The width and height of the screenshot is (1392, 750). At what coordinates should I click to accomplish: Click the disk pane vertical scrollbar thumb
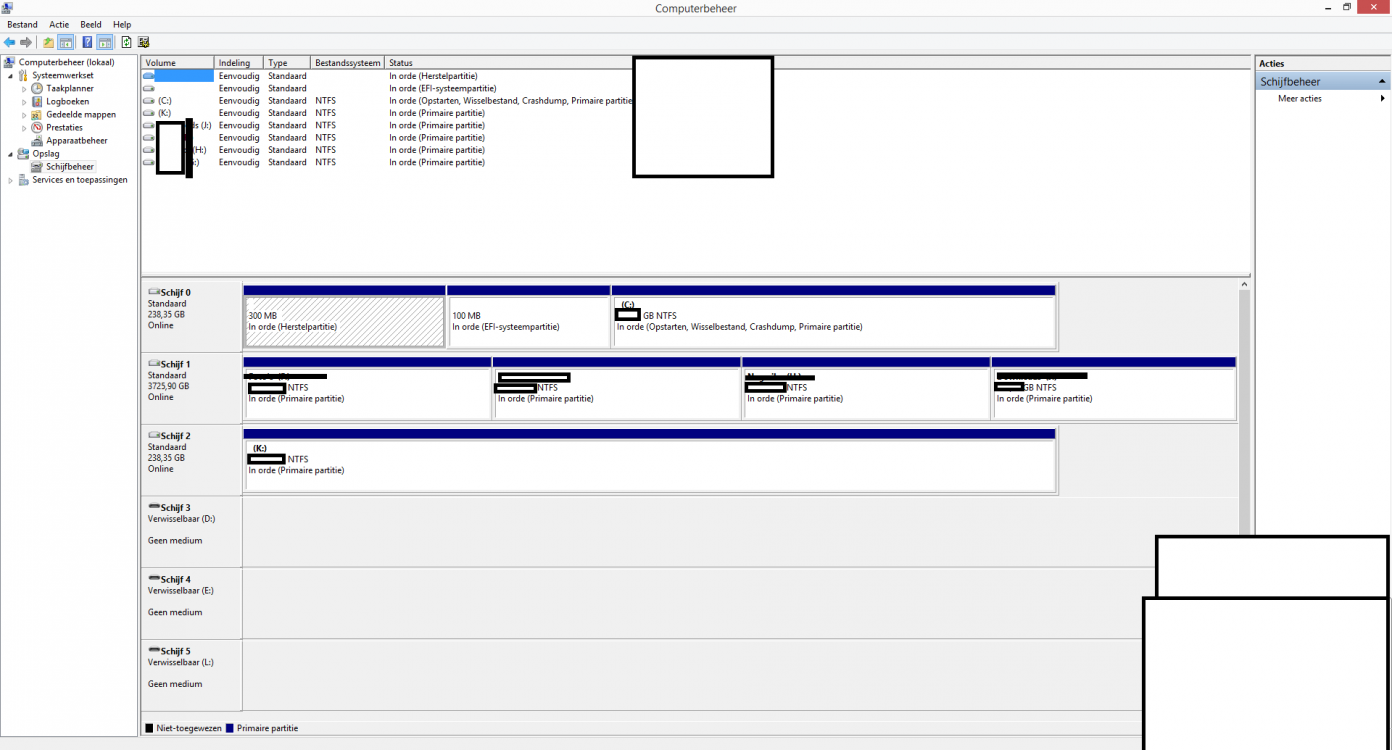[x=1245, y=412]
